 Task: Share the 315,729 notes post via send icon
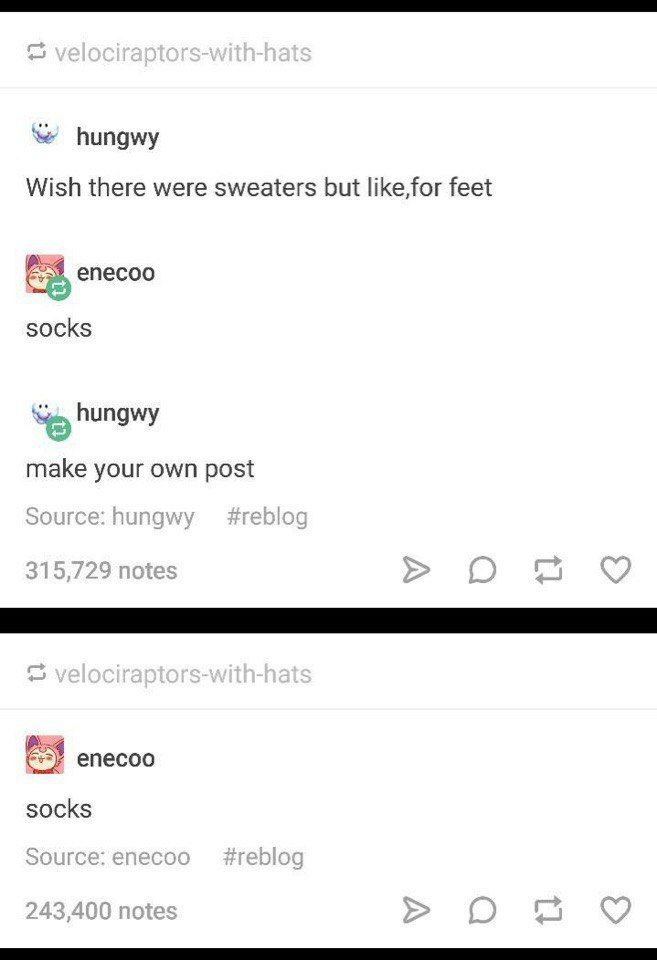[416, 569]
